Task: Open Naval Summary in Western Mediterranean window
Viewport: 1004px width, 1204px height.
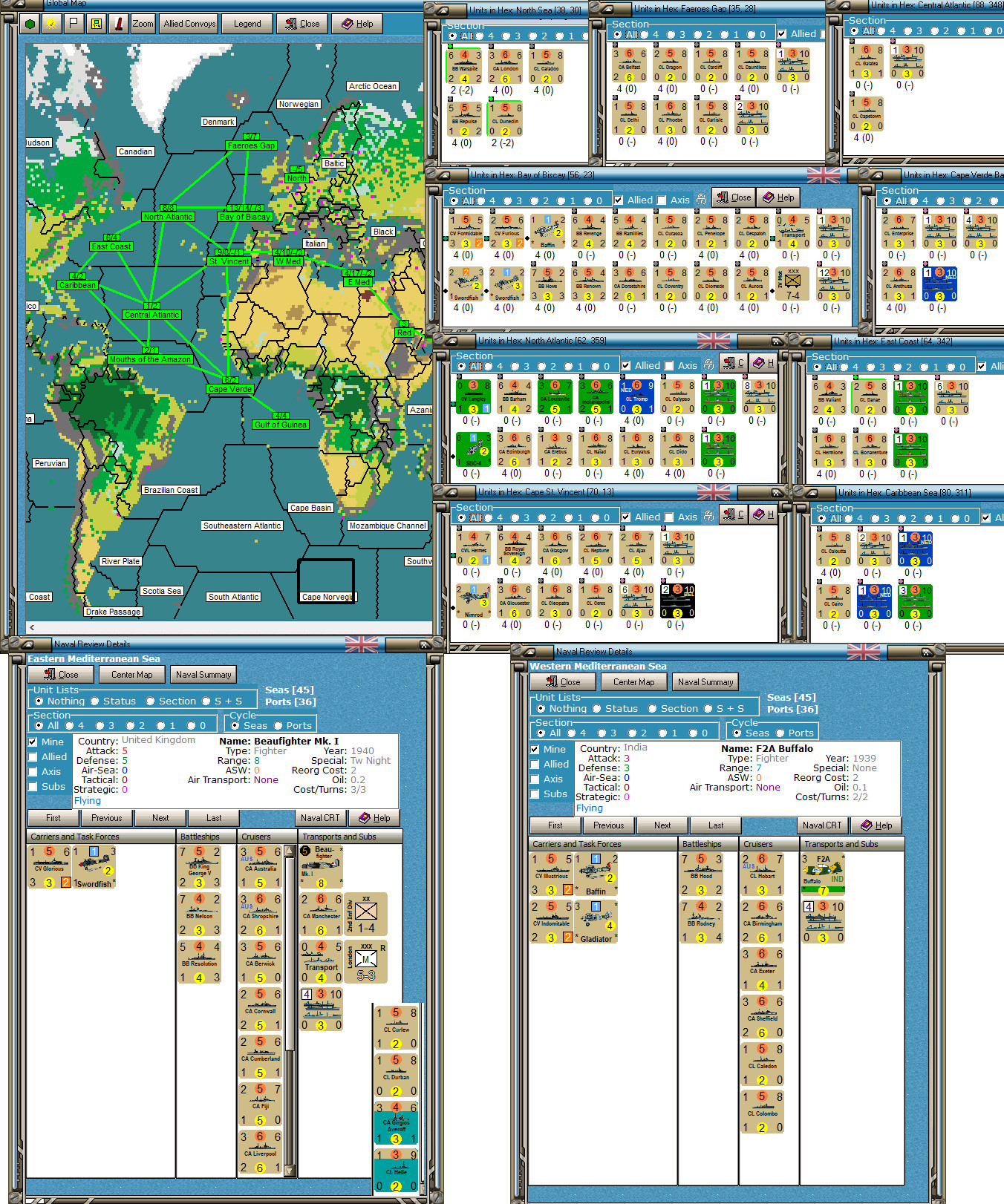Action: tap(705, 682)
